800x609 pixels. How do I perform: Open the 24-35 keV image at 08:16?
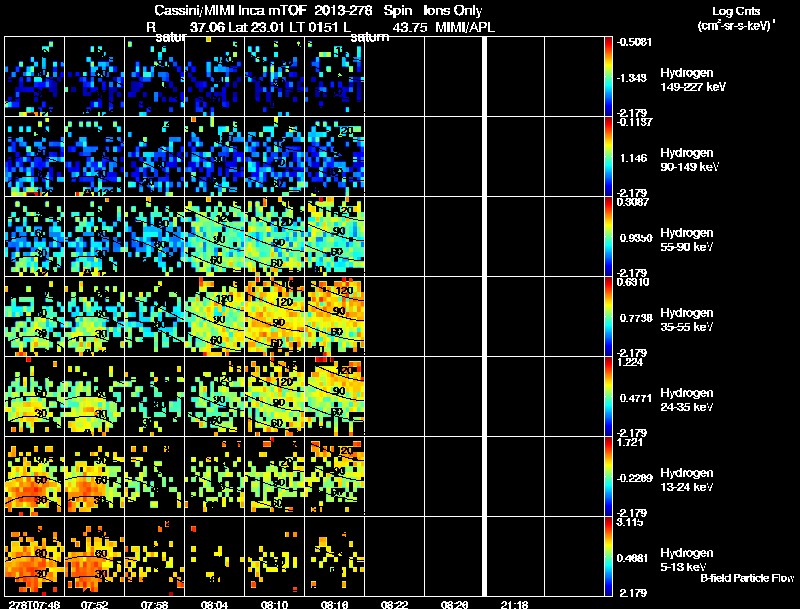click(x=334, y=397)
